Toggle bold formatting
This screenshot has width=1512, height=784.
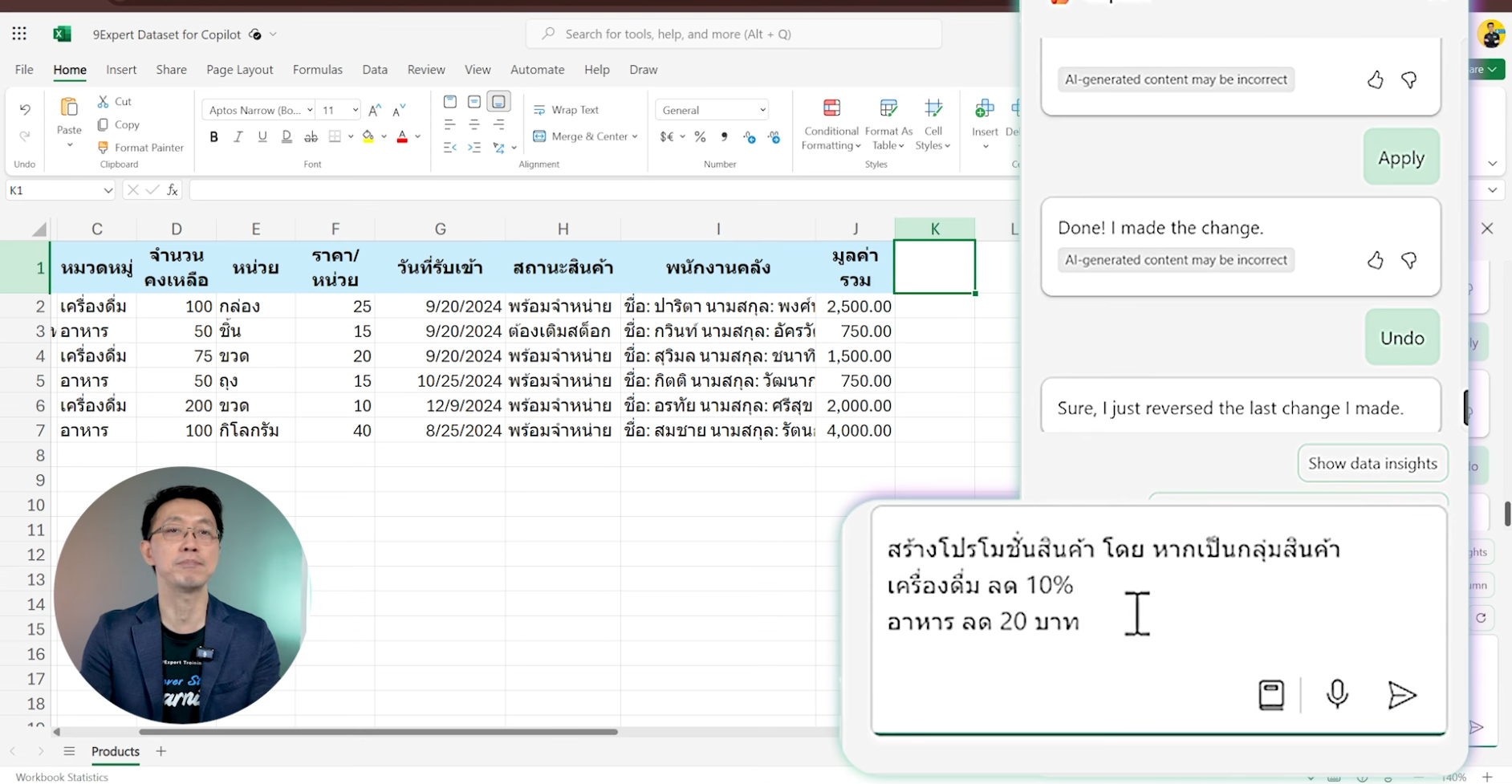213,136
